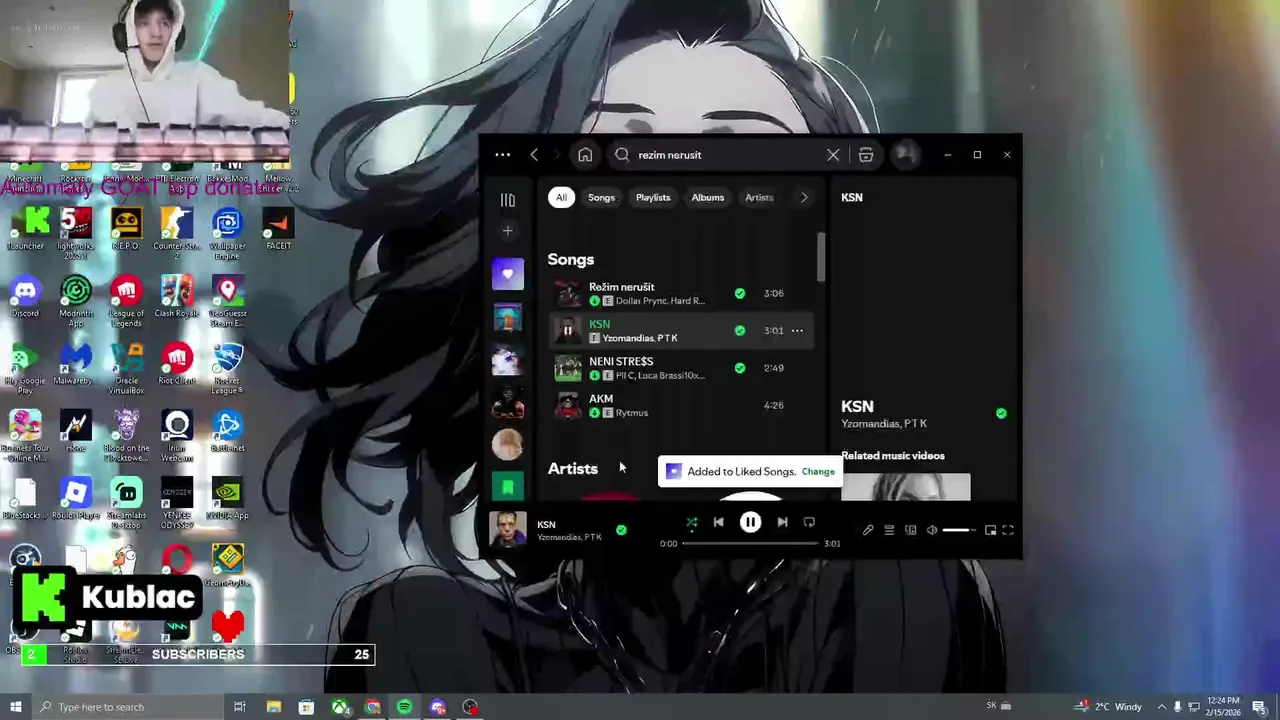The image size is (1280, 720).
Task: Click the taskbar search box
Action: click(129, 707)
